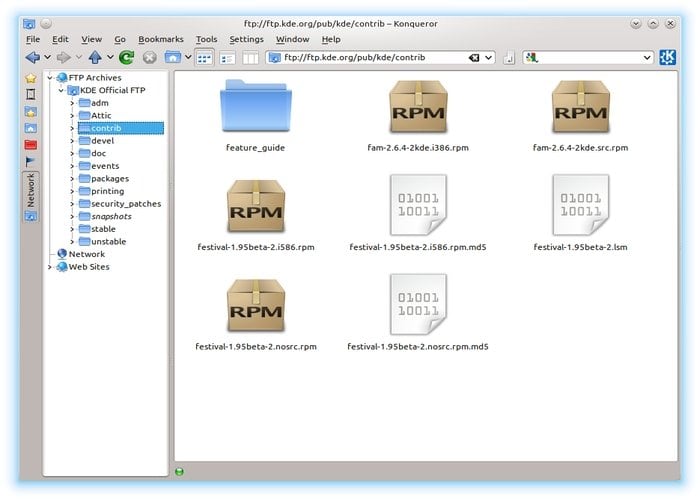Open back history dropdown arrow
The width and height of the screenshot is (700, 500).
click(x=47, y=57)
